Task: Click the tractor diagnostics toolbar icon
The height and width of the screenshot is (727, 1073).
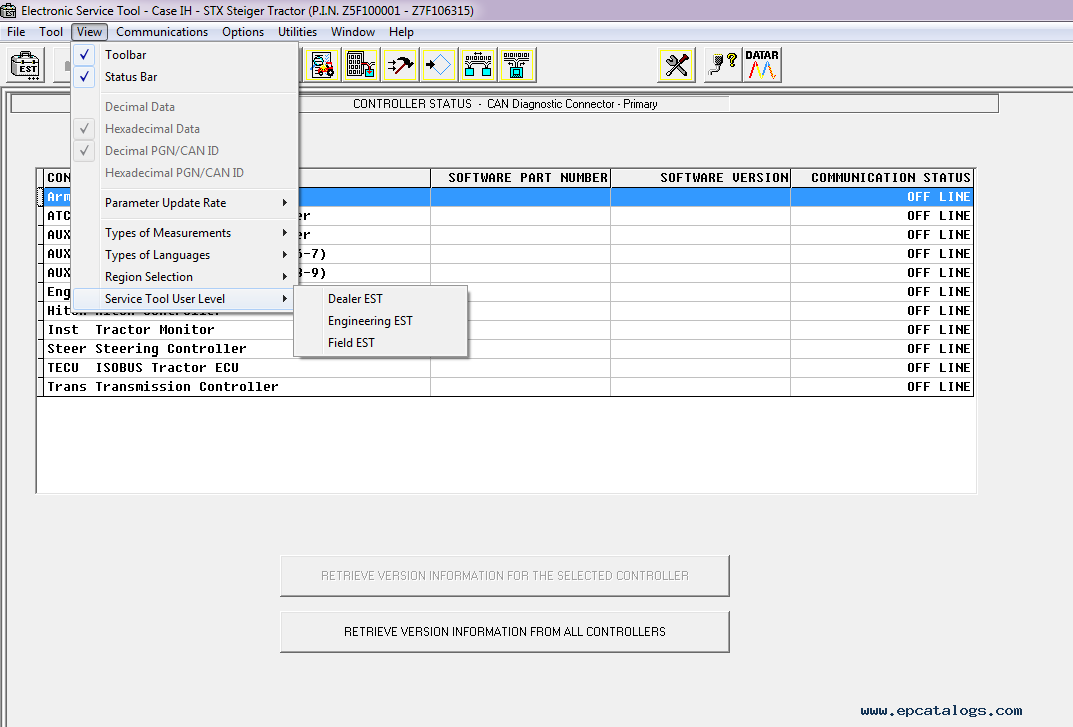Action: point(322,64)
